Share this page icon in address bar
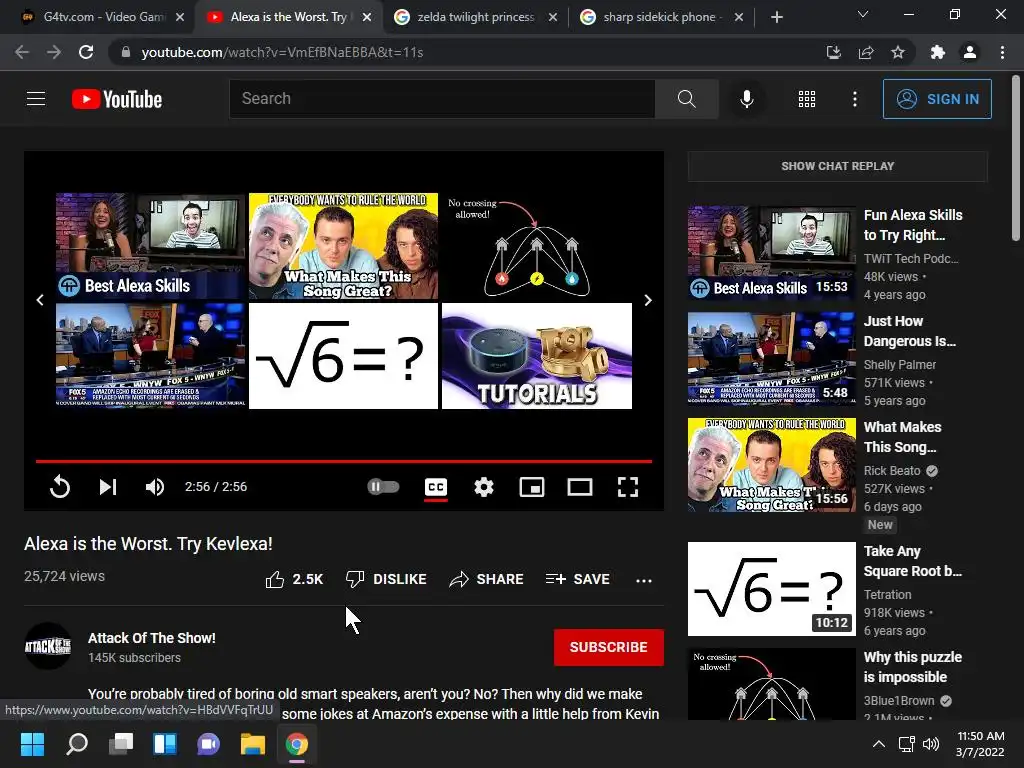1024x768 pixels. click(x=866, y=52)
